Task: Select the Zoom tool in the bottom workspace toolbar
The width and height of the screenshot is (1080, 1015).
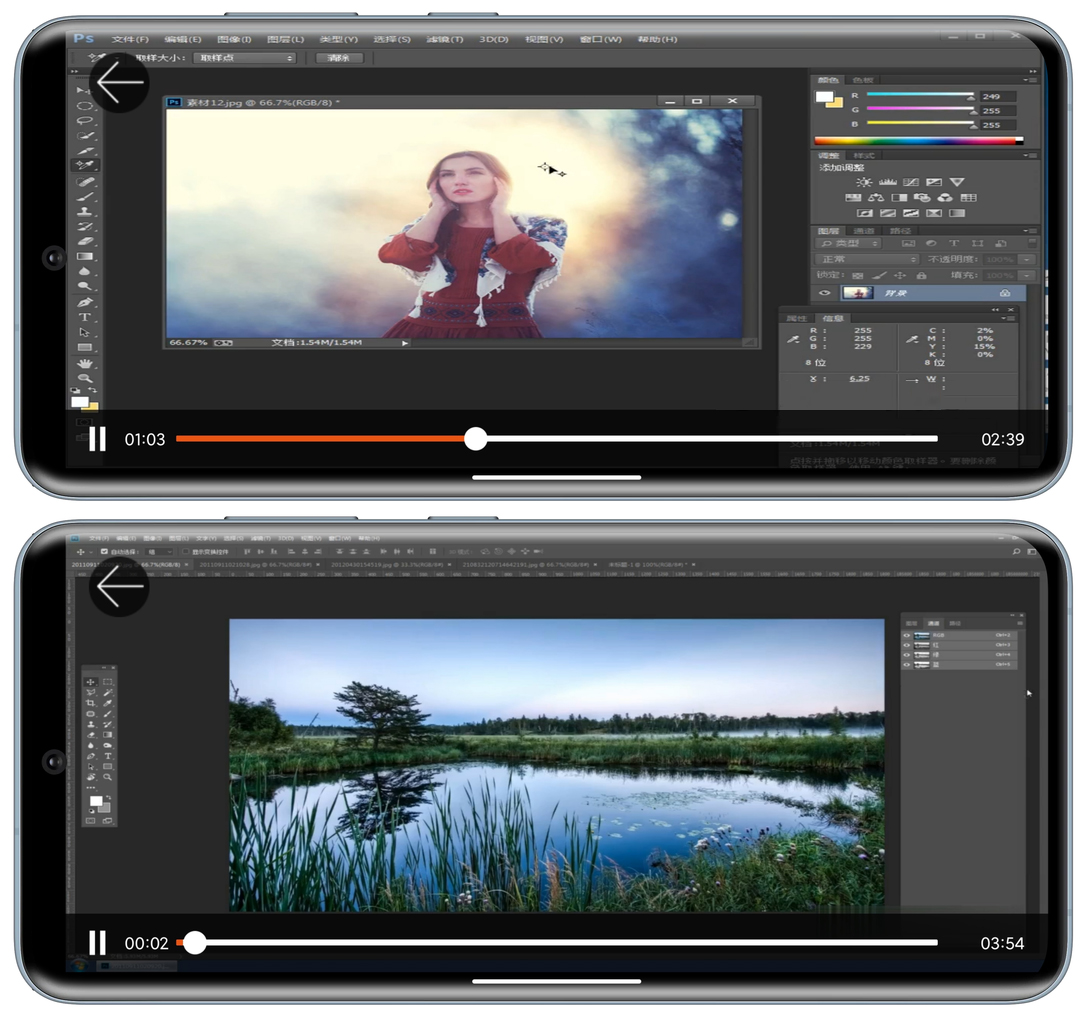Action: coord(108,776)
